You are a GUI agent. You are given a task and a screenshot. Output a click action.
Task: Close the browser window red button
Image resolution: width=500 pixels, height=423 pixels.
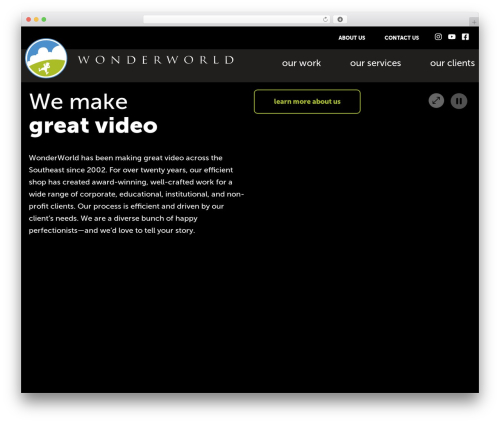tap(29, 19)
